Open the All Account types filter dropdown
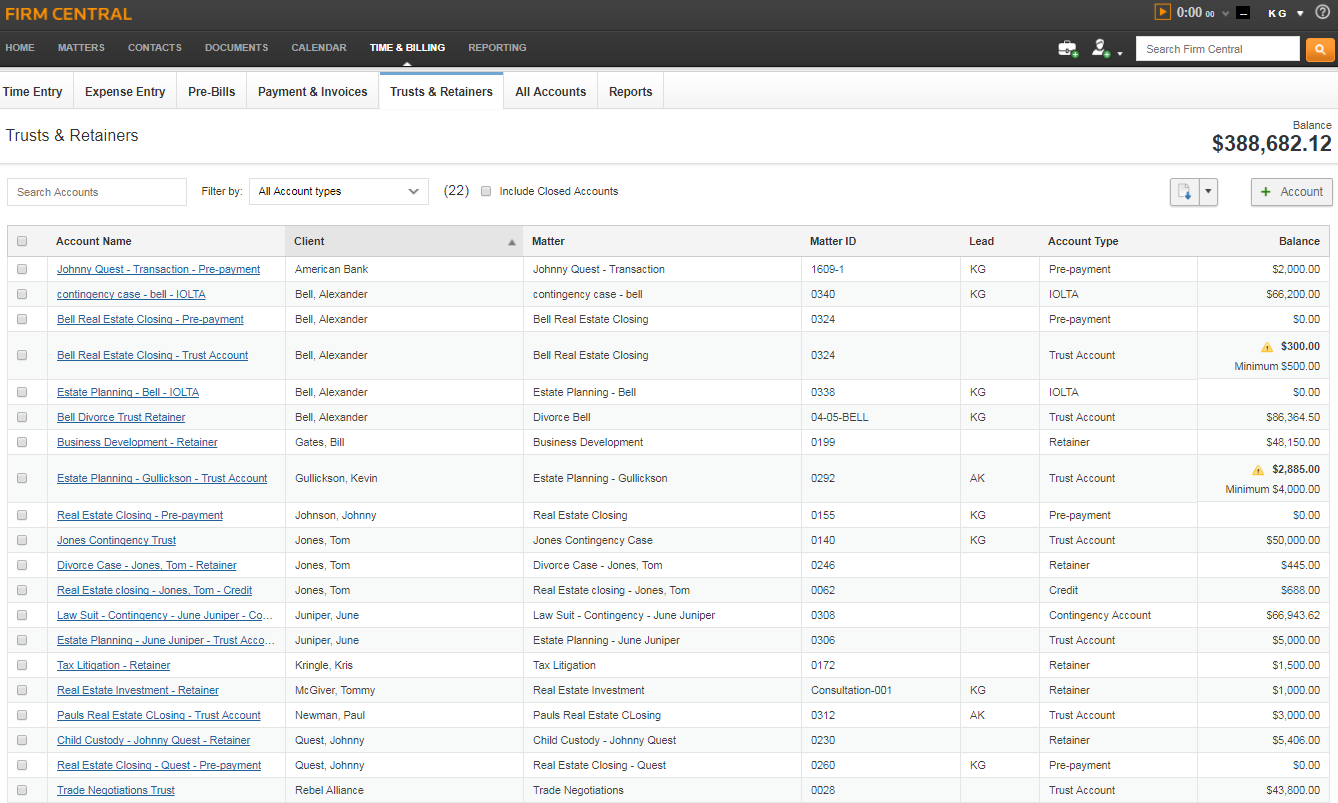This screenshot has height=803, width=1338. coord(338,191)
